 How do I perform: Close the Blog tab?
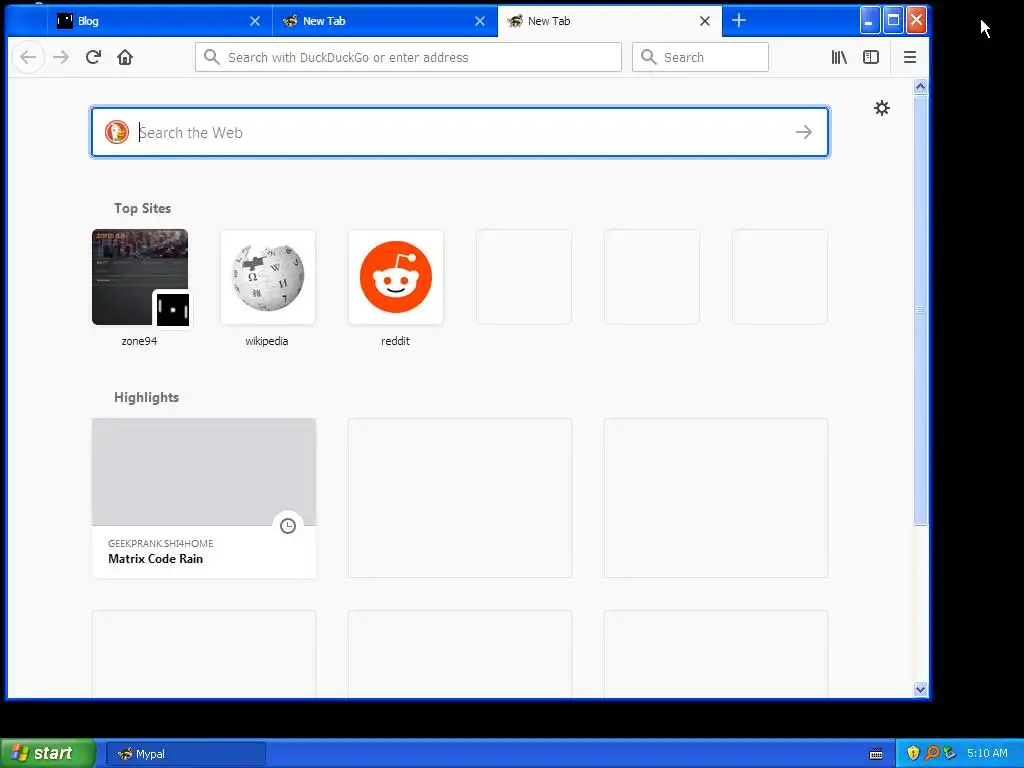(255, 21)
